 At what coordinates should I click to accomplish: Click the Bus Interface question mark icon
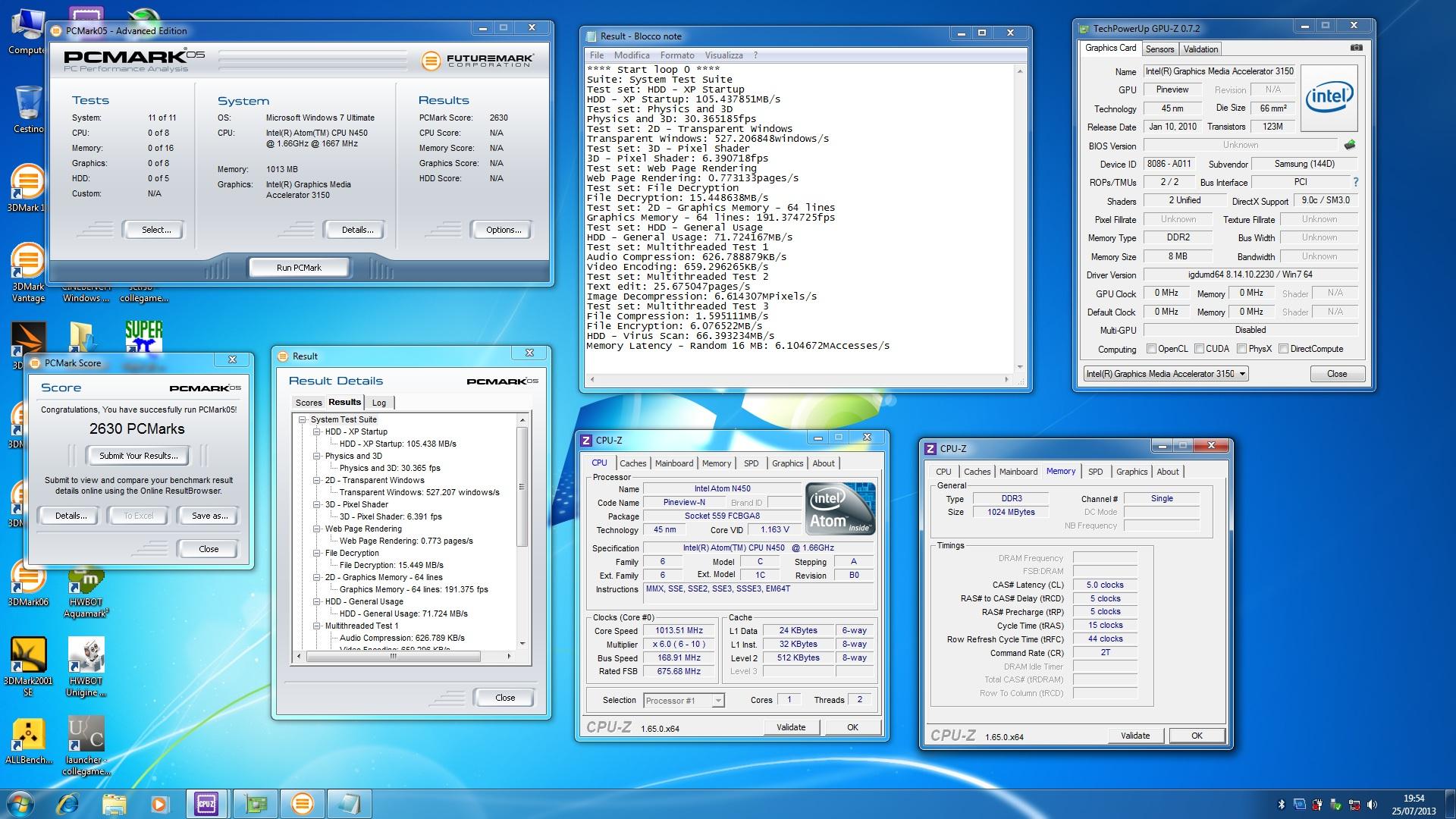(x=1356, y=182)
